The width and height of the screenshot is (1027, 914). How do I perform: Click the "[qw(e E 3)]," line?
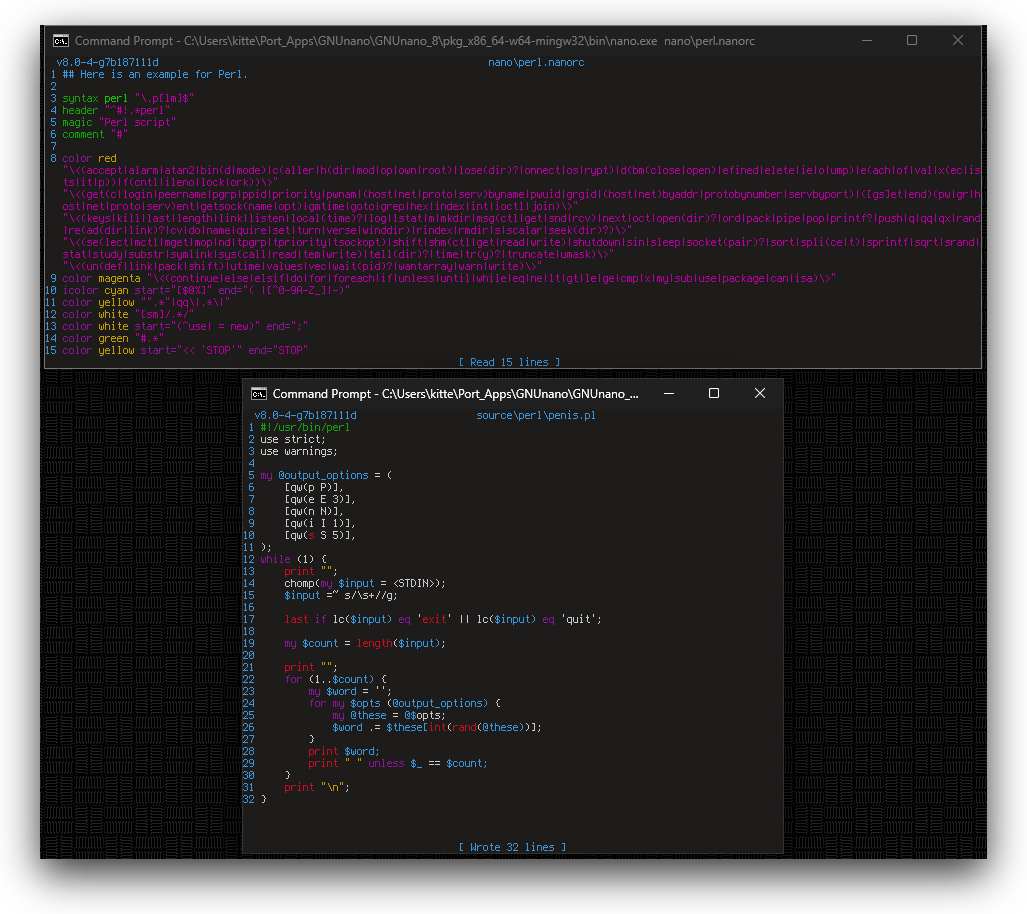[320, 499]
